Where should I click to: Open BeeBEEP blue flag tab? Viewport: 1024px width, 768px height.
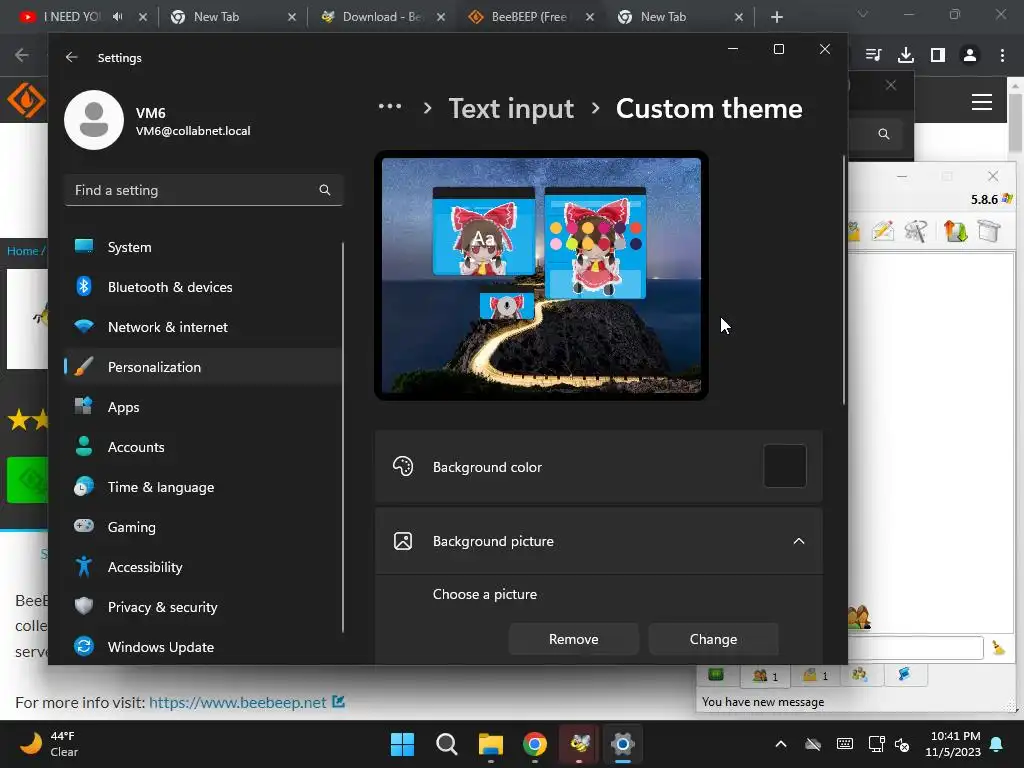coord(904,675)
